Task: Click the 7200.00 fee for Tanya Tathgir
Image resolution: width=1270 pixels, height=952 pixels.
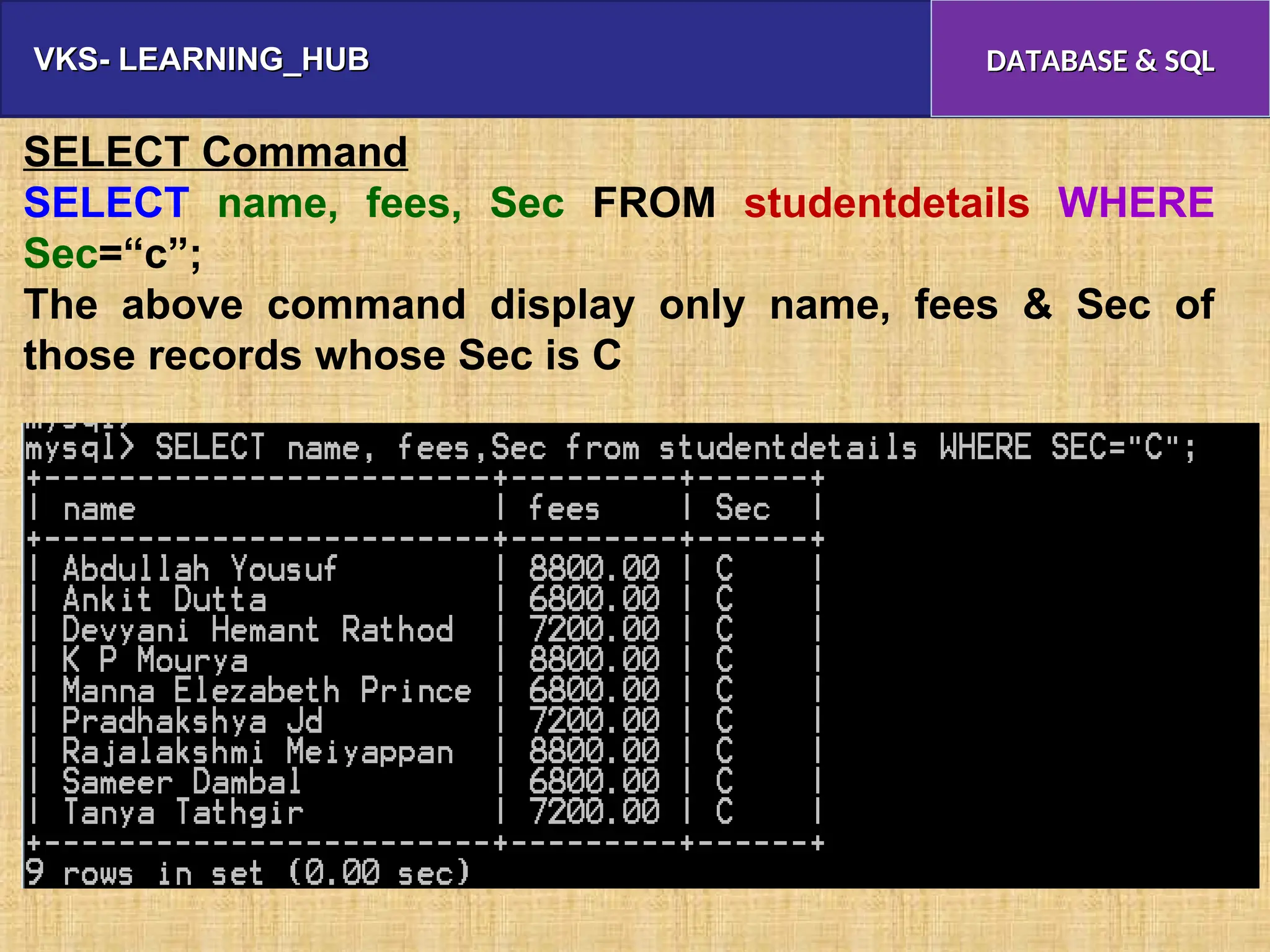Action: click(594, 811)
